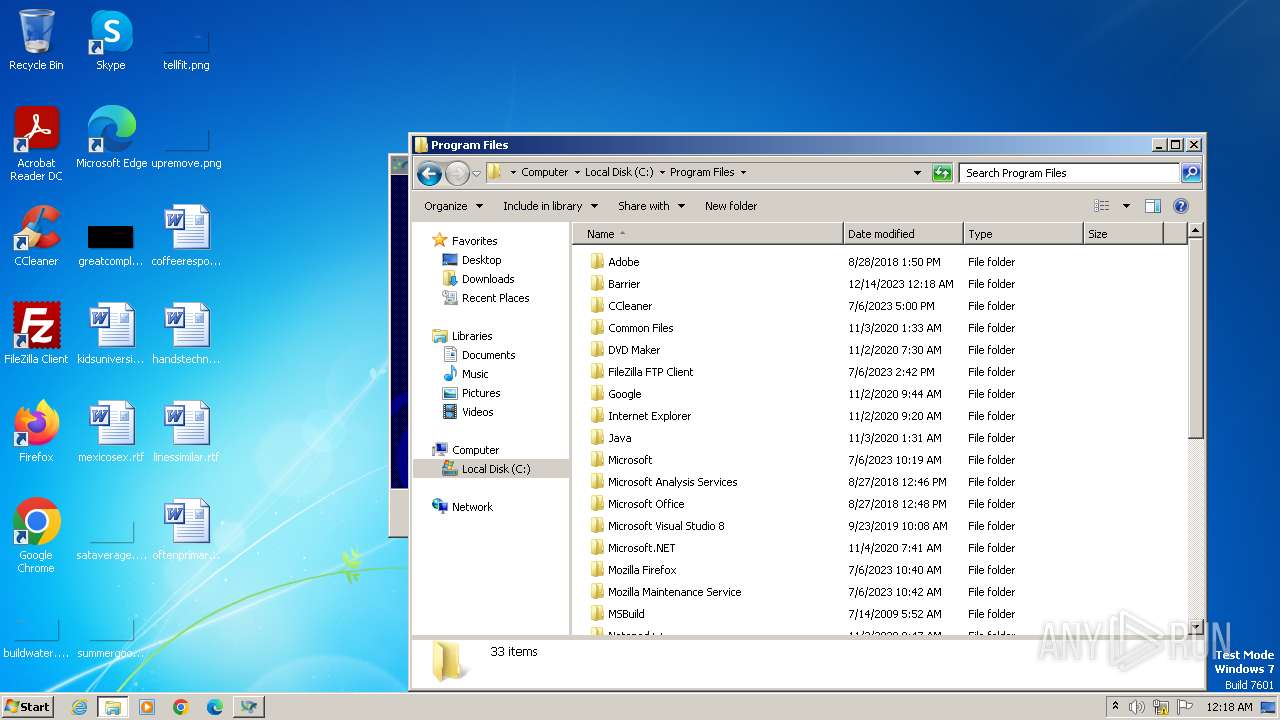Click scrollbar down arrow in file list
Image resolution: width=1280 pixels, height=720 pixels.
pyautogui.click(x=1195, y=627)
